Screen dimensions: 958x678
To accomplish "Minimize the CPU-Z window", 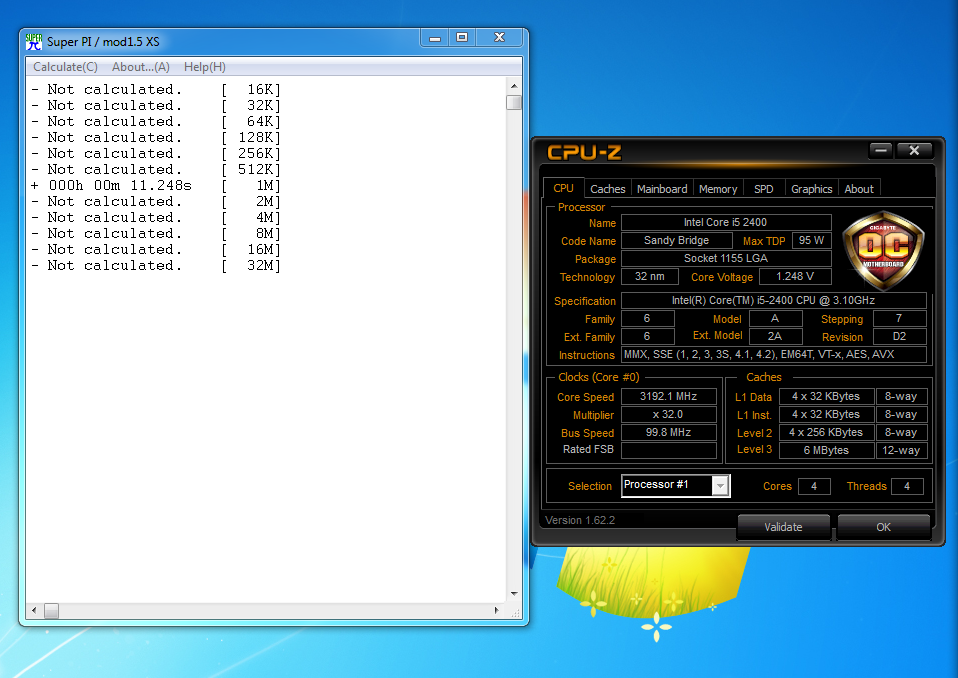I will point(881,150).
